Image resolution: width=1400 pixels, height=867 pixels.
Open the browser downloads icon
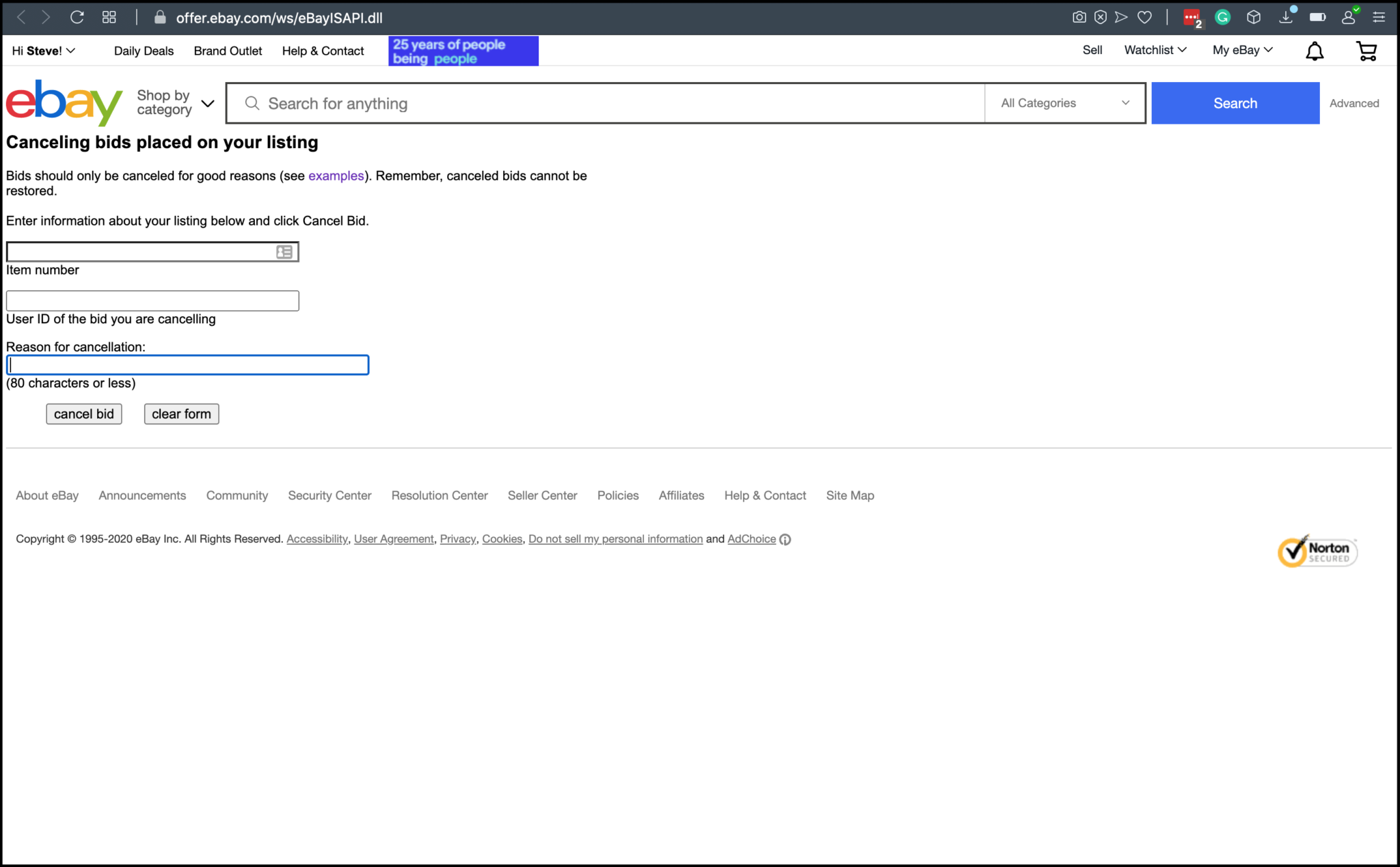pyautogui.click(x=1286, y=18)
